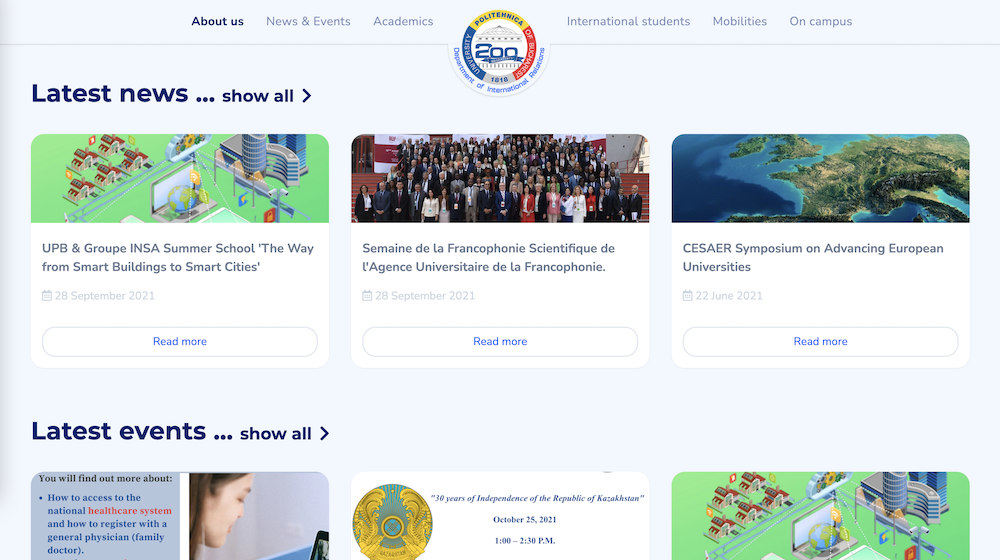Open the On campus menu

pos(821,21)
